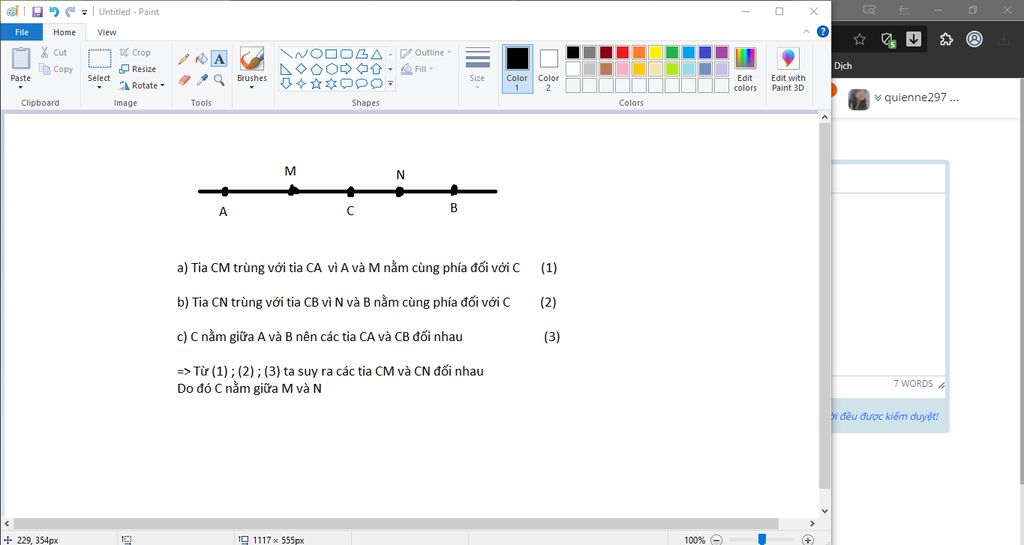Open Customize Quick Access Toolbar dropdown
The height and width of the screenshot is (545, 1024).
coord(84,12)
